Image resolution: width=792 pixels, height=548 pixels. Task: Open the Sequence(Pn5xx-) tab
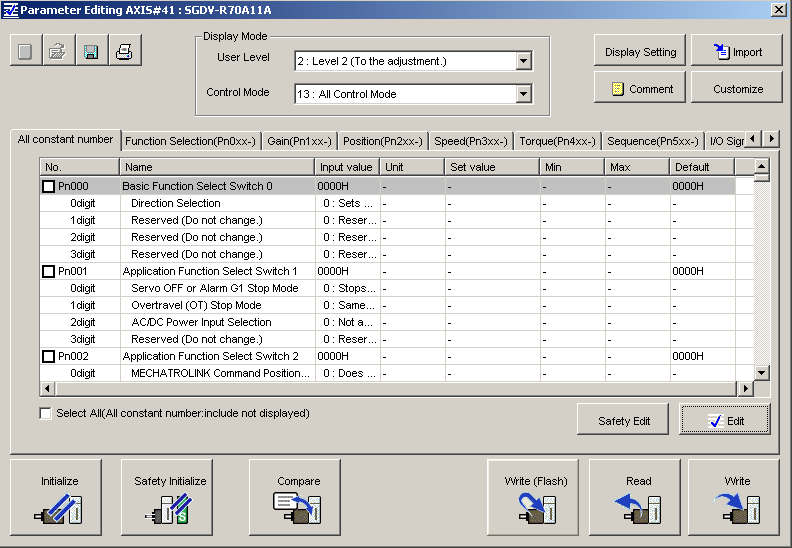(653, 141)
